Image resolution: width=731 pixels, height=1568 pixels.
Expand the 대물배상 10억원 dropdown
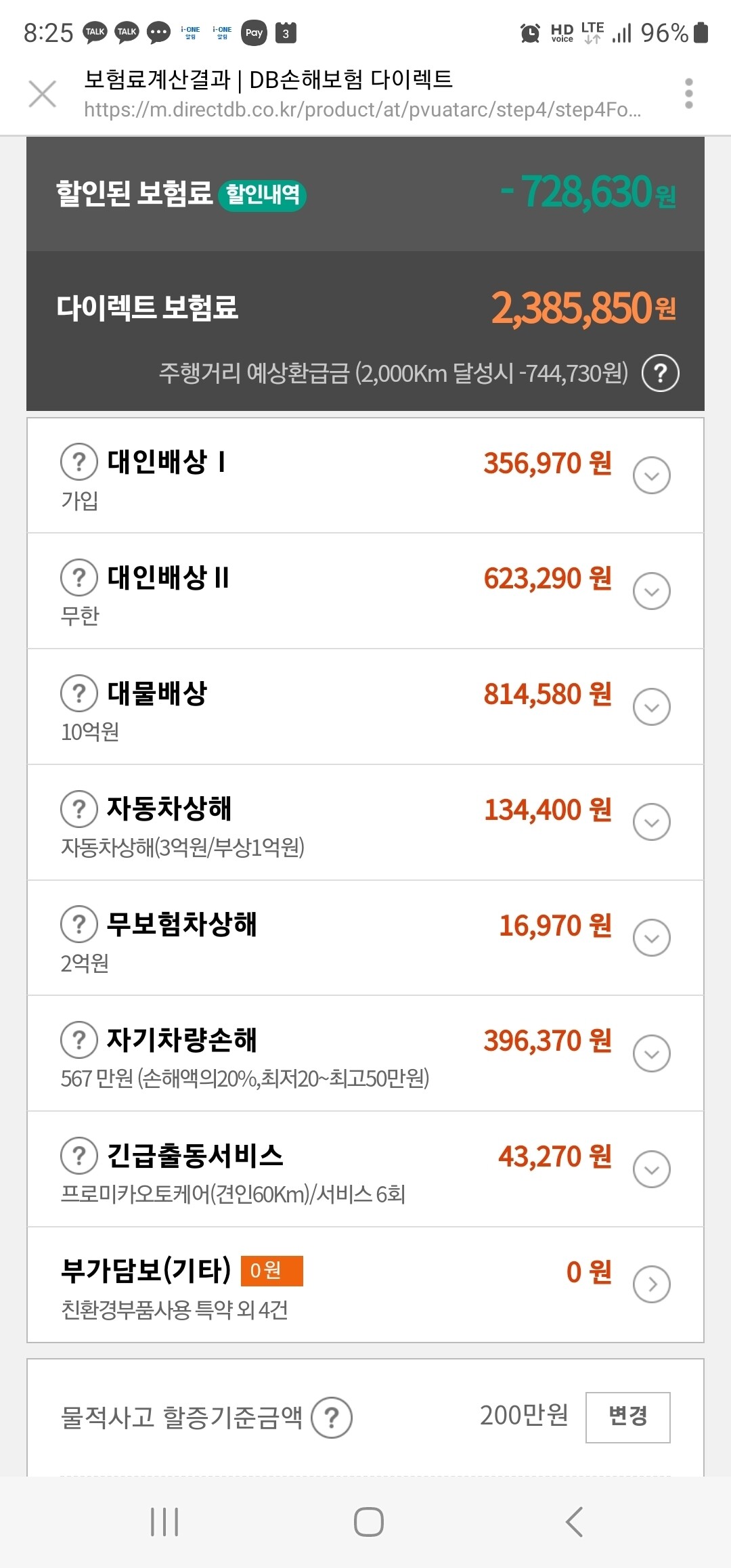651,707
